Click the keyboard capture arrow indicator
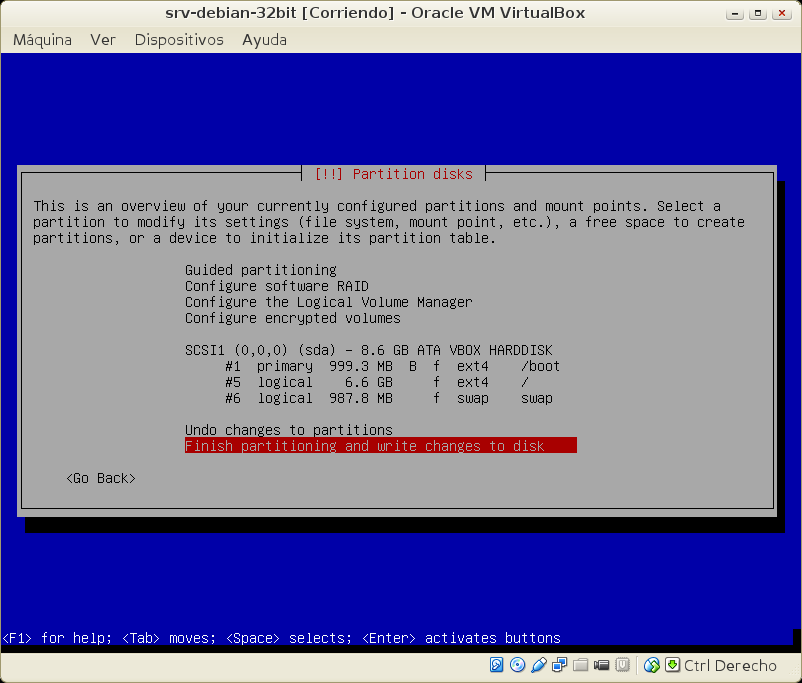This screenshot has height=683, width=802. pyautogui.click(x=673, y=665)
